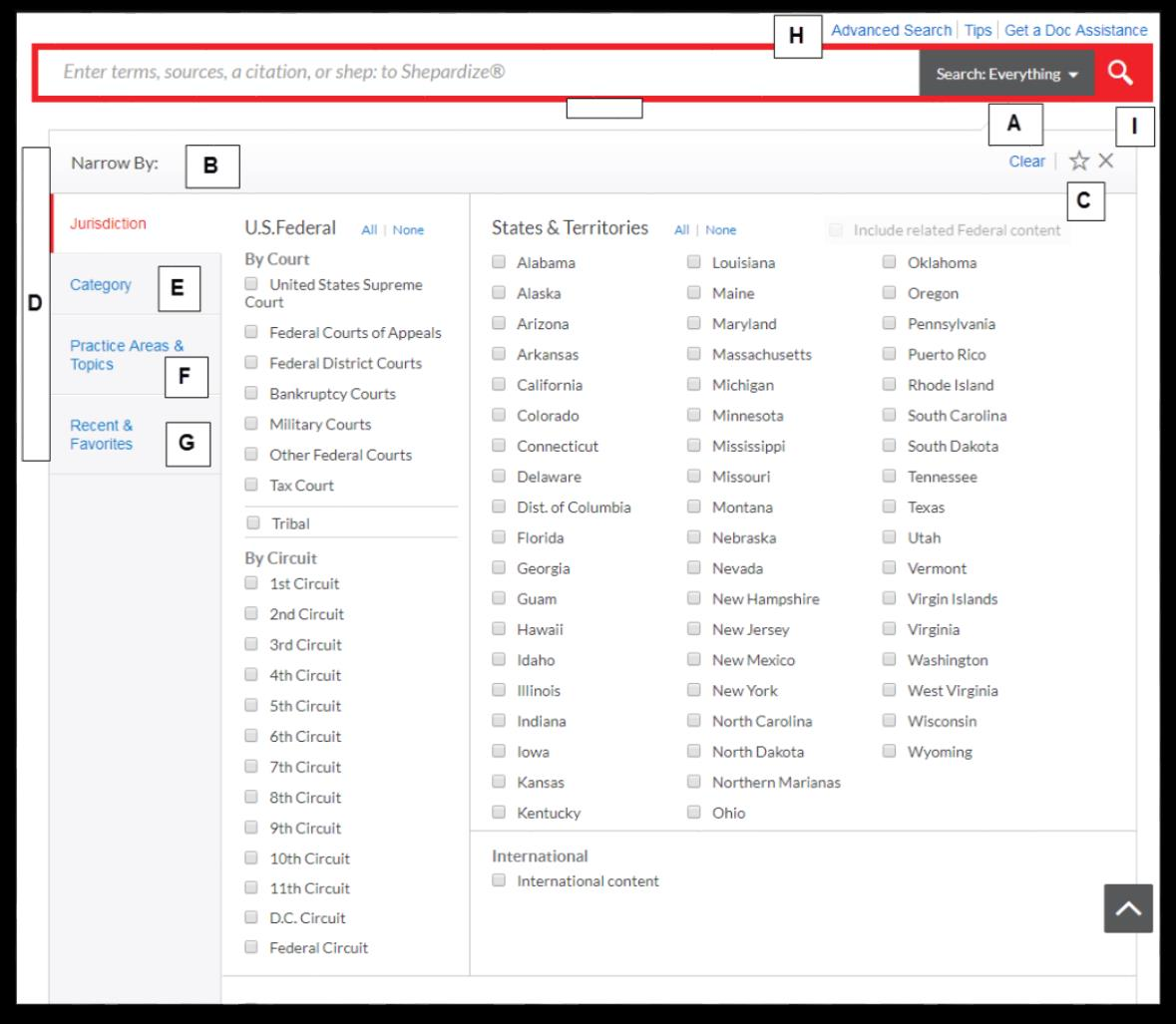Check the 11th Circuit box
The height and width of the screenshot is (1024, 1176).
click(x=251, y=887)
